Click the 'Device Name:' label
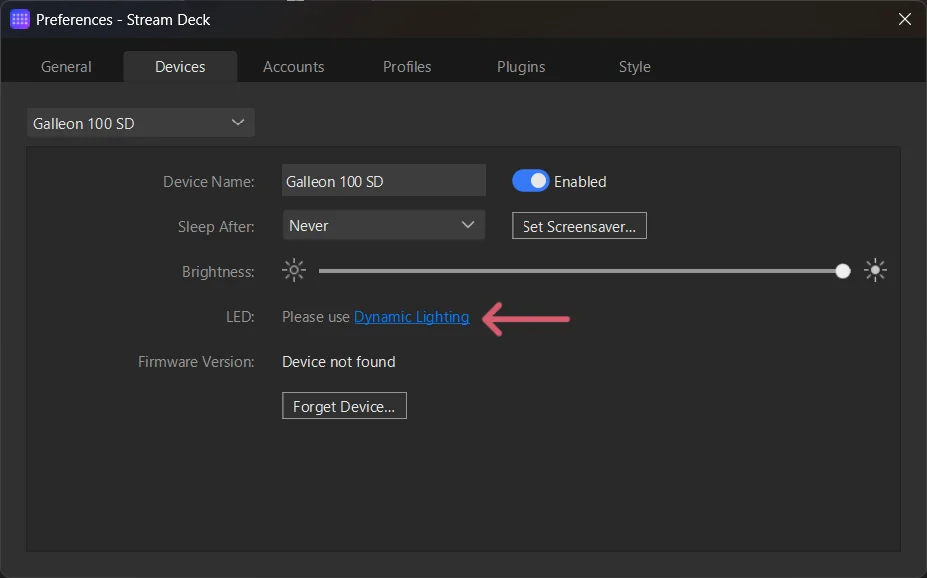The width and height of the screenshot is (927, 578). (209, 181)
